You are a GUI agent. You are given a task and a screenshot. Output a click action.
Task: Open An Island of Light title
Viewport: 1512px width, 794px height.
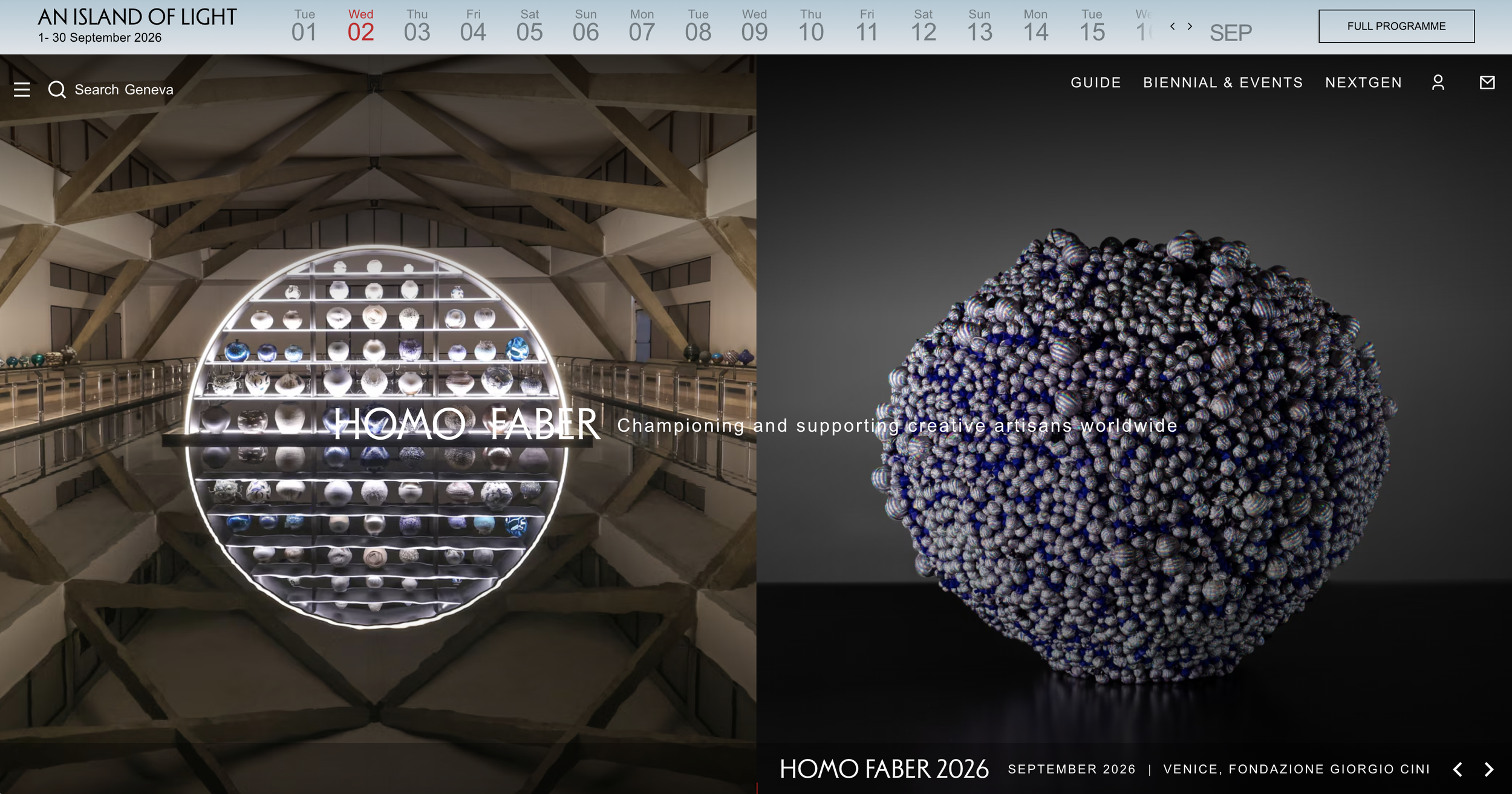coord(137,17)
